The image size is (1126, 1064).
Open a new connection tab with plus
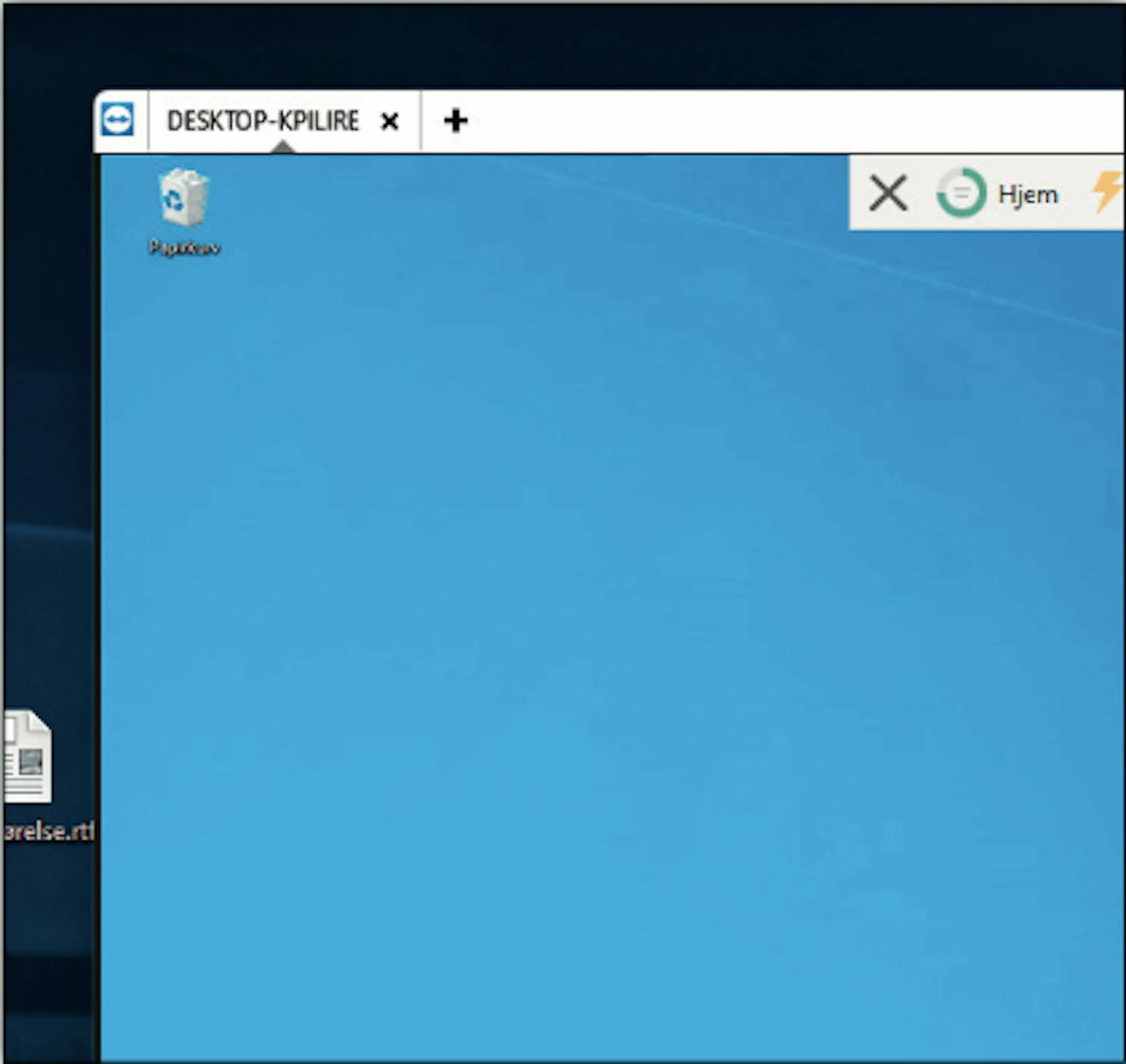(456, 121)
